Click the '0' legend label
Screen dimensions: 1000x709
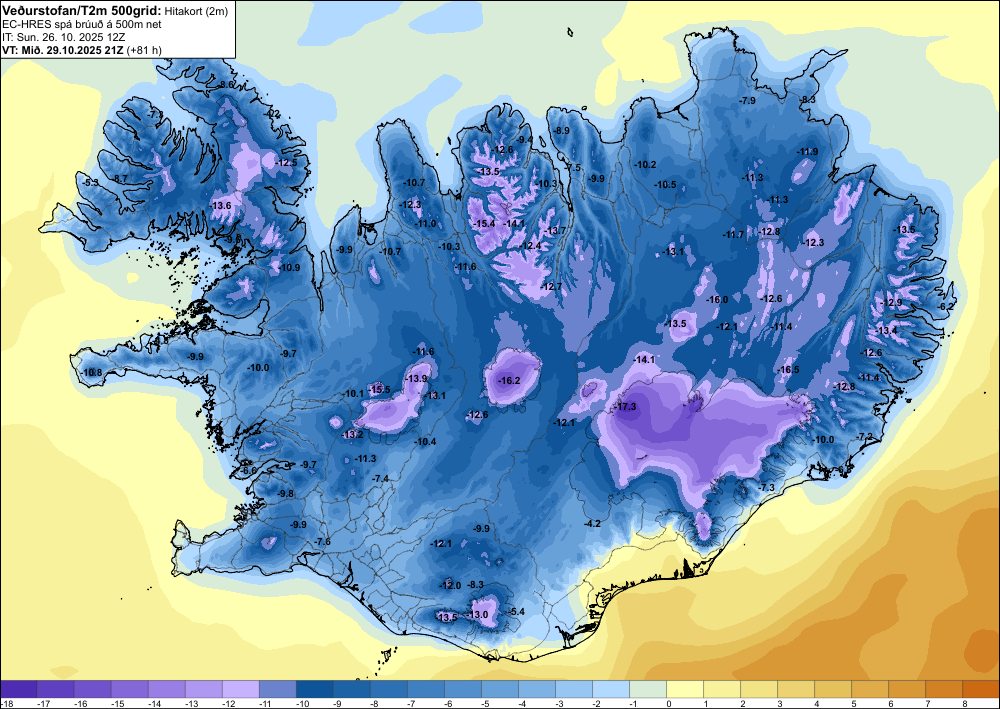[668, 703]
